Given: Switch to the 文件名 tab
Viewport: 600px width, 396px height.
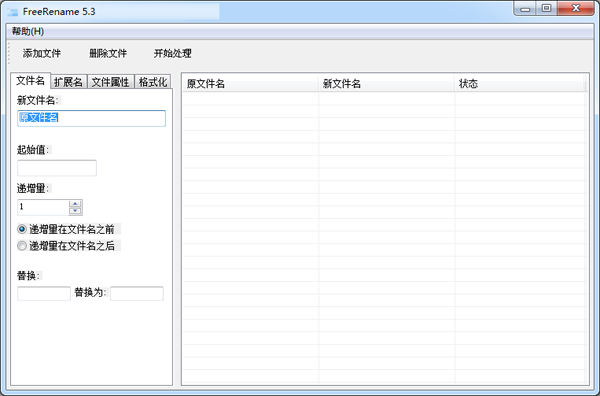Looking at the screenshot, I should pyautogui.click(x=31, y=81).
